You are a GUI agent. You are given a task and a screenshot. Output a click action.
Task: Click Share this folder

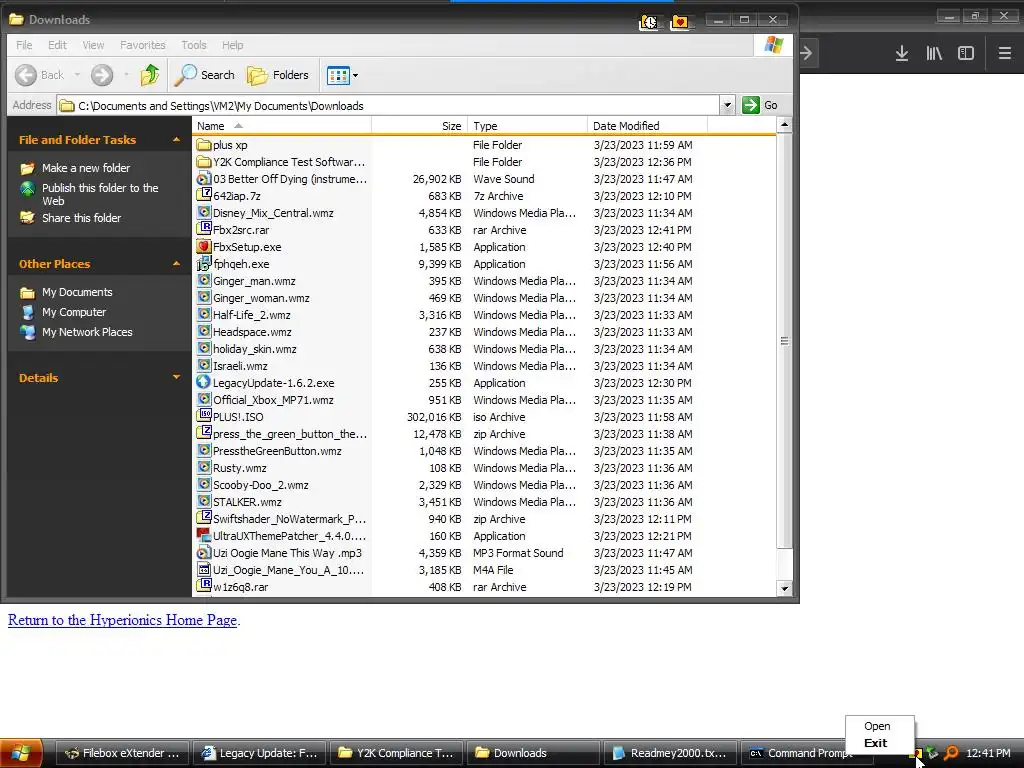click(x=81, y=218)
